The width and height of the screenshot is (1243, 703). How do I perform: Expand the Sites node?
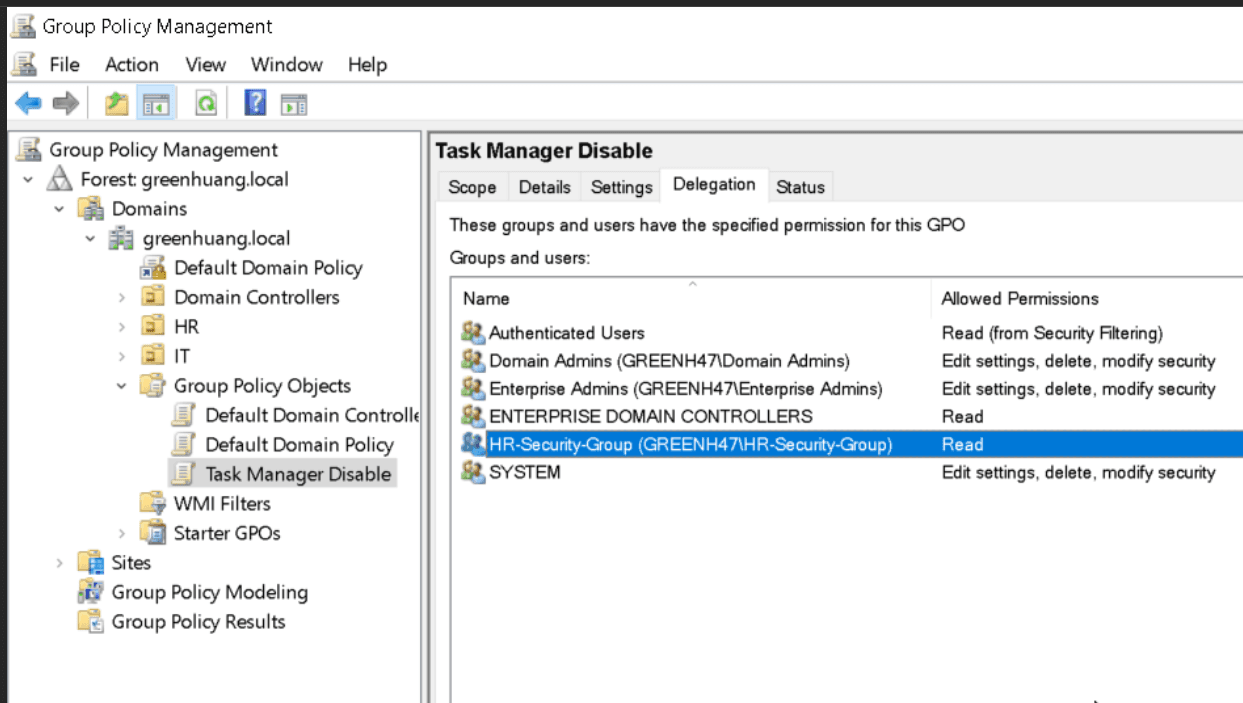(59, 563)
